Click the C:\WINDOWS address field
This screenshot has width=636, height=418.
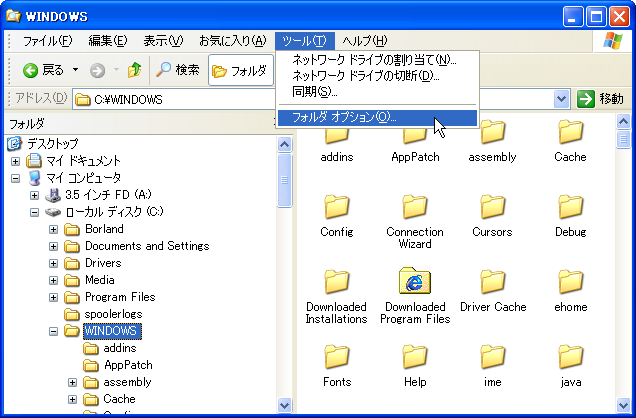pyautogui.click(x=300, y=99)
